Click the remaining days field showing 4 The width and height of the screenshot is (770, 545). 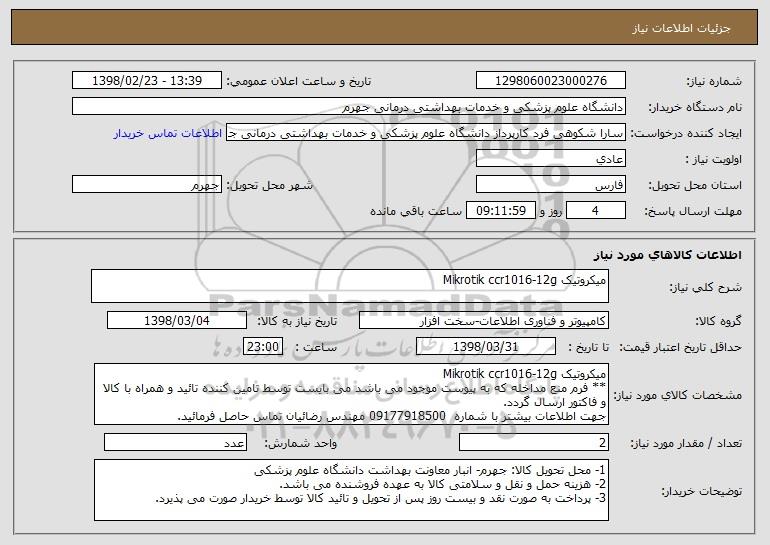596,211
